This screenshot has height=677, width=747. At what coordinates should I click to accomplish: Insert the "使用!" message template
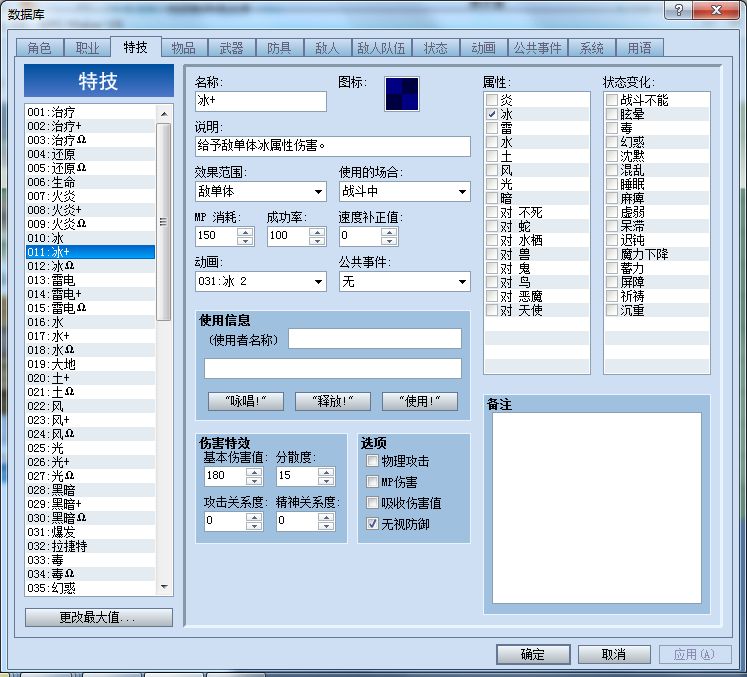point(420,401)
